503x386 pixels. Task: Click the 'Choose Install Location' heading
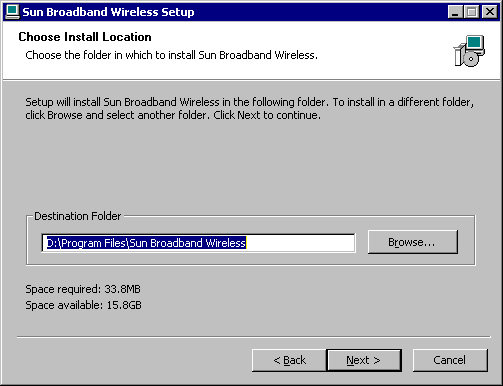pyautogui.click(x=85, y=37)
